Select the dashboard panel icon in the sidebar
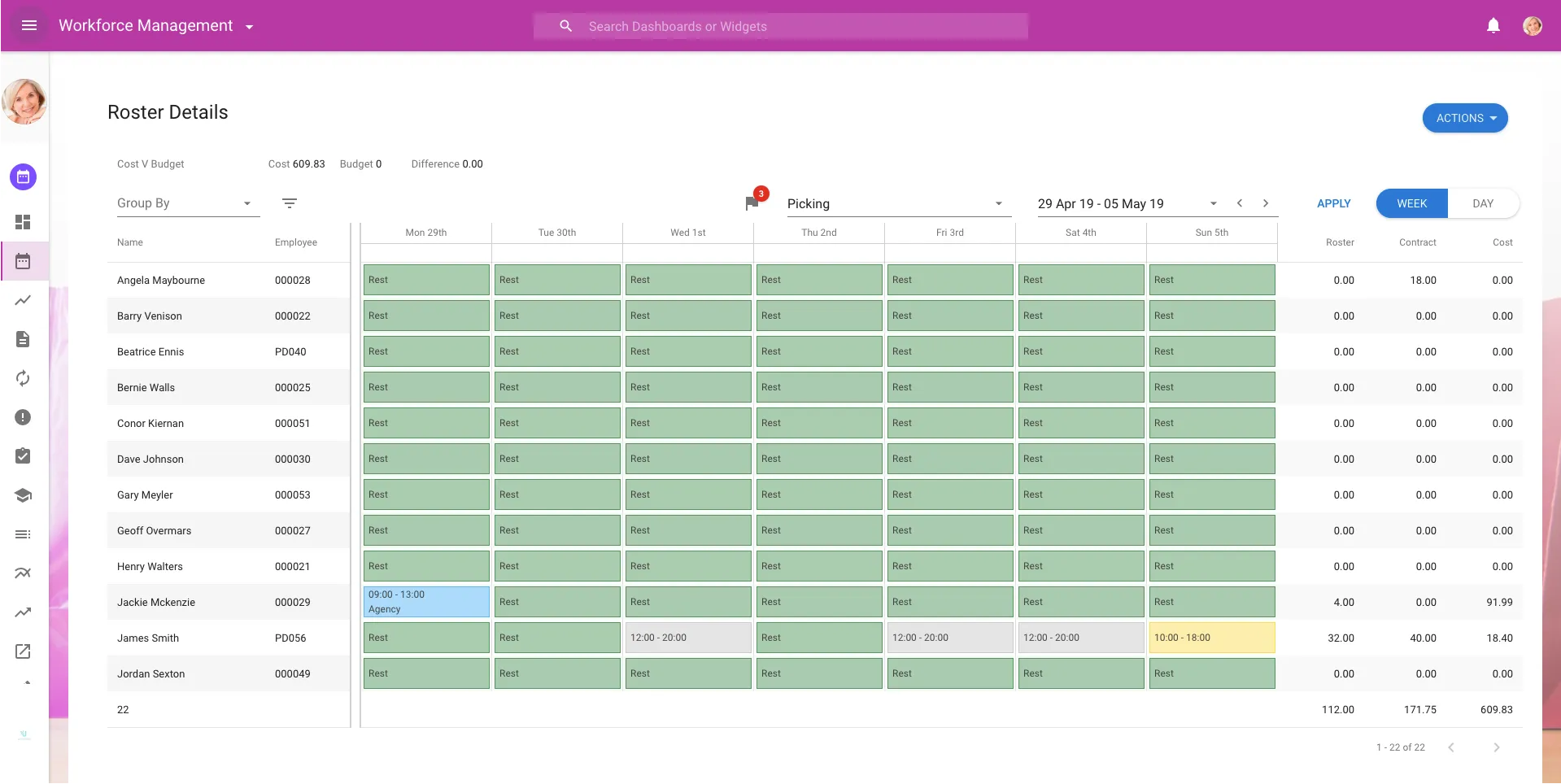Image resolution: width=1561 pixels, height=784 pixels. 23,222
